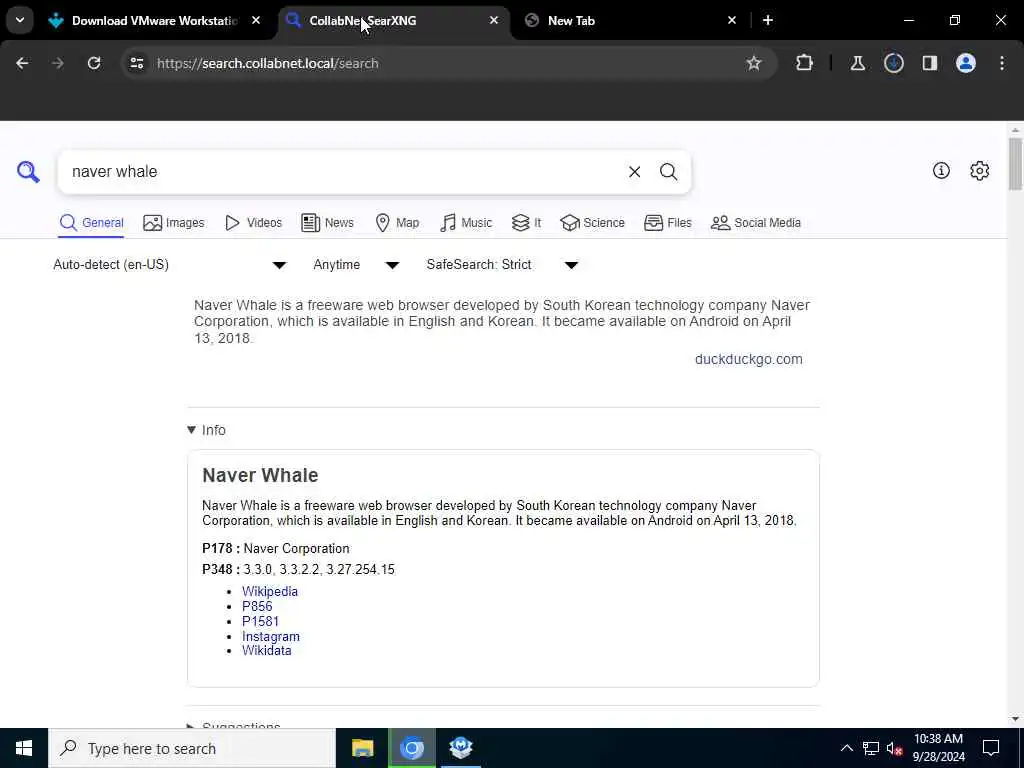The image size is (1024, 768).
Task: Select the News search category
Action: tap(327, 223)
